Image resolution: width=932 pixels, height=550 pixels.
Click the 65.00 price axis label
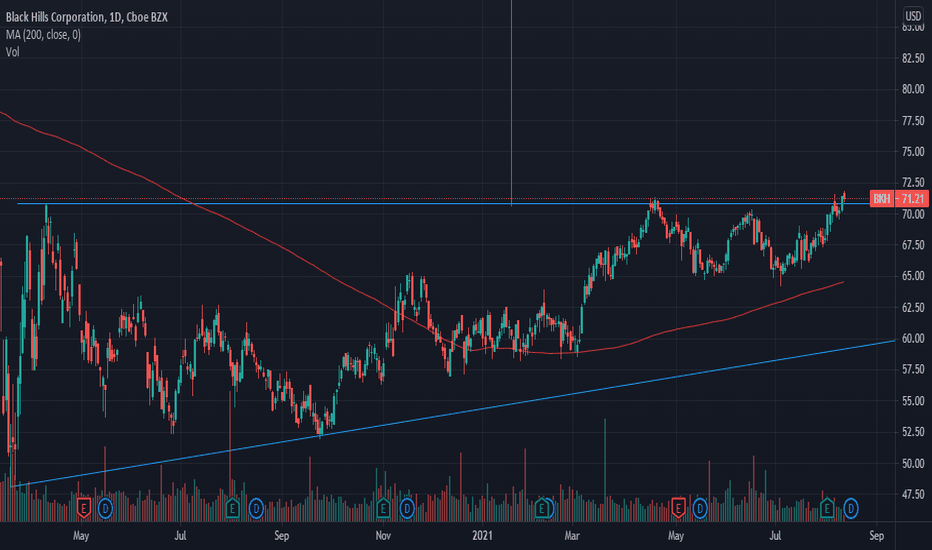(913, 276)
